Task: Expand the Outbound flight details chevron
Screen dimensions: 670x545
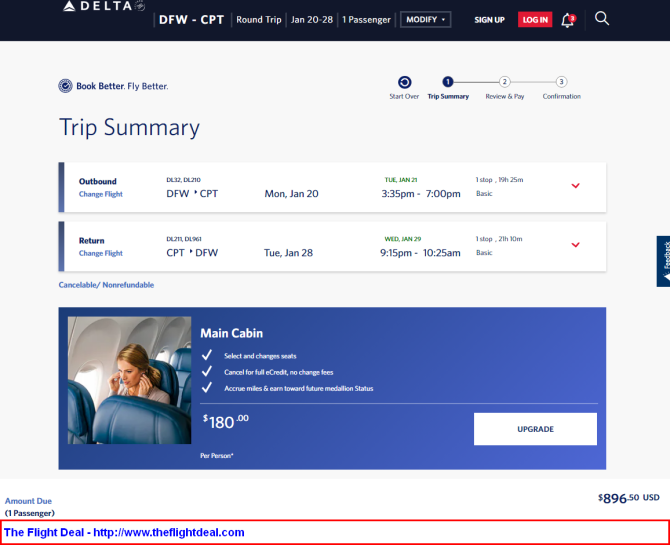Action: (x=576, y=186)
